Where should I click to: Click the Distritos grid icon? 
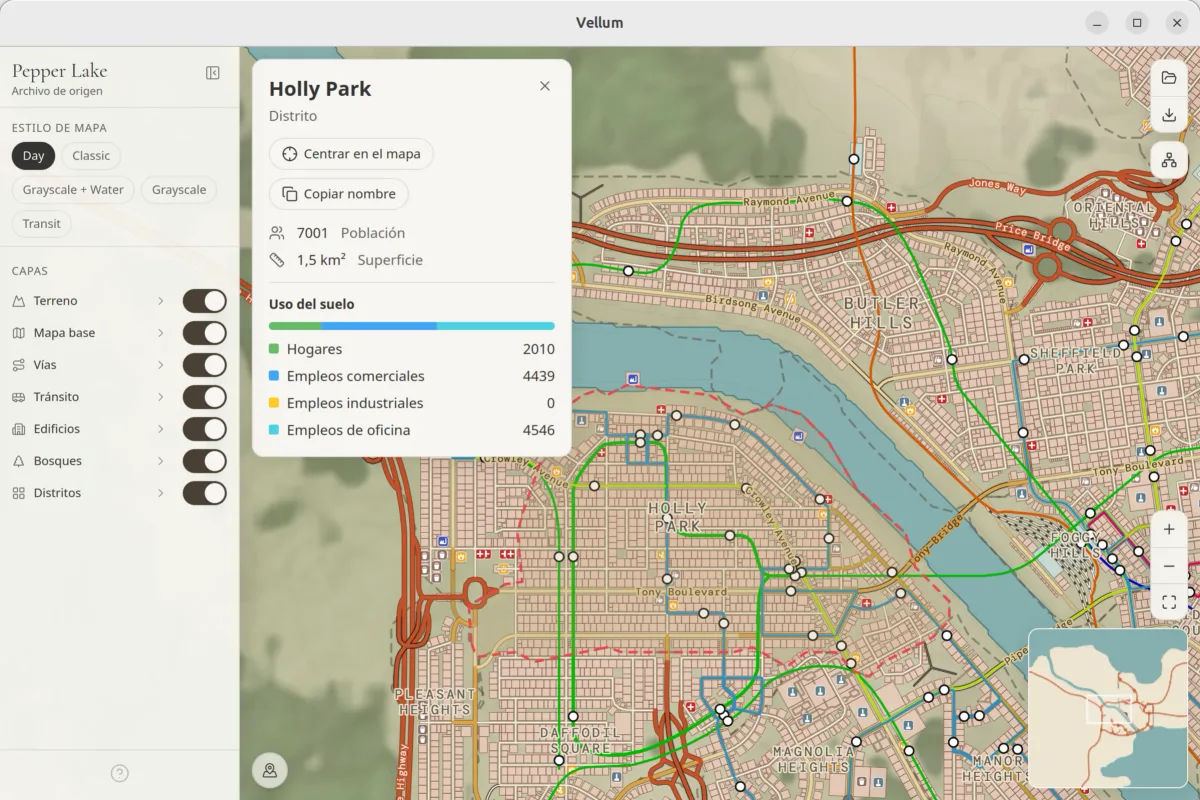click(x=19, y=493)
